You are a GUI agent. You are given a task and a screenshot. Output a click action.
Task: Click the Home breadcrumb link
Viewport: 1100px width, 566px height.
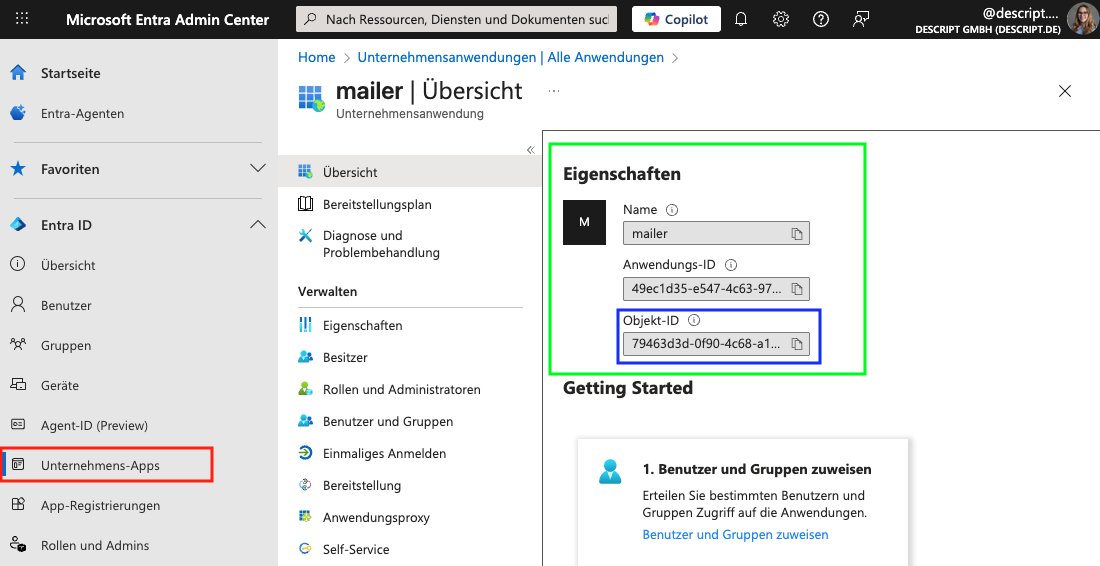(316, 58)
